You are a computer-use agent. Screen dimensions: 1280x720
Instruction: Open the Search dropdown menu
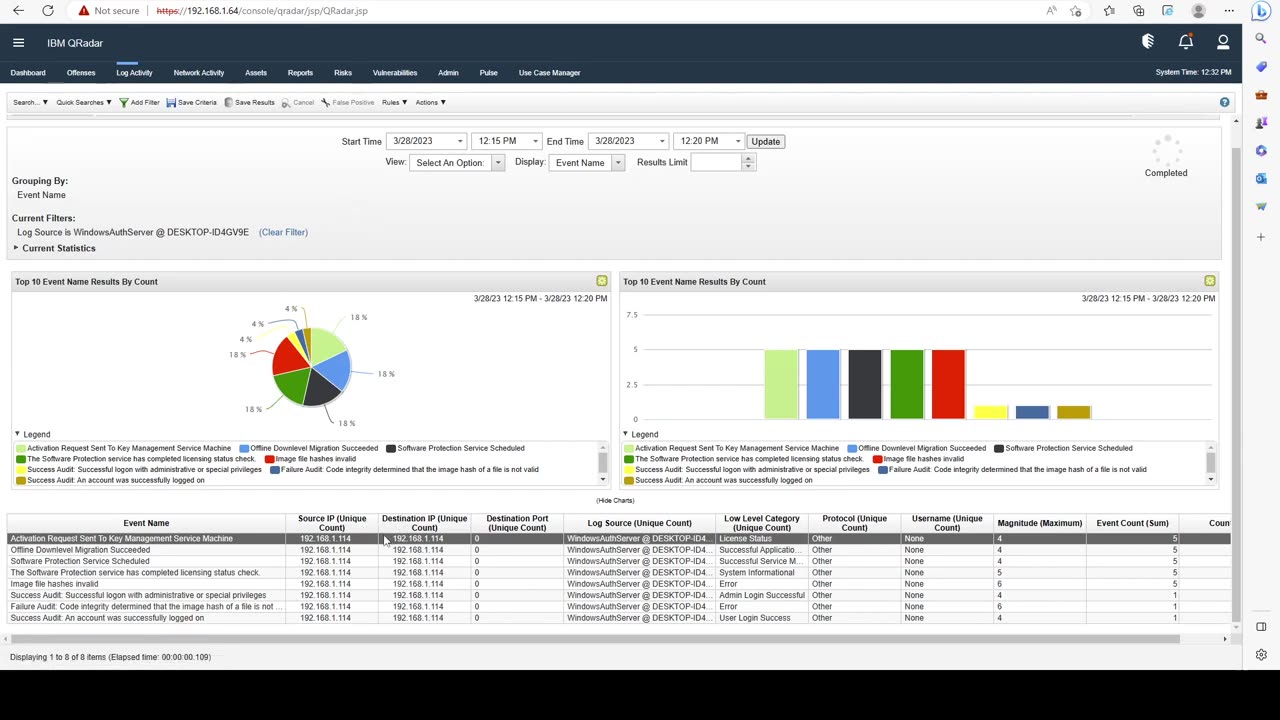(30, 102)
